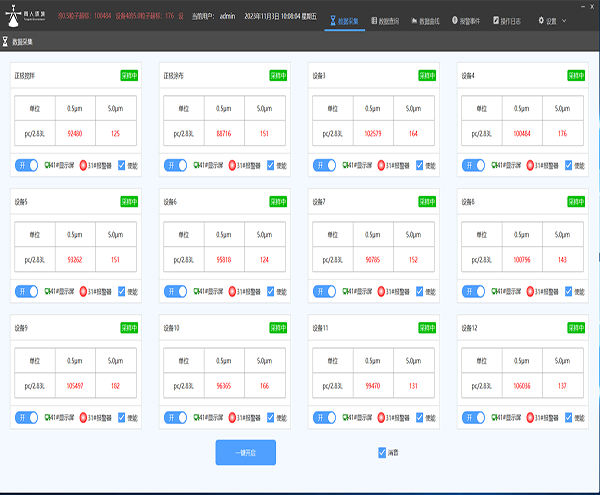
Task: Click the red 31# alarm icon in 设备11 card
Action: point(381,417)
